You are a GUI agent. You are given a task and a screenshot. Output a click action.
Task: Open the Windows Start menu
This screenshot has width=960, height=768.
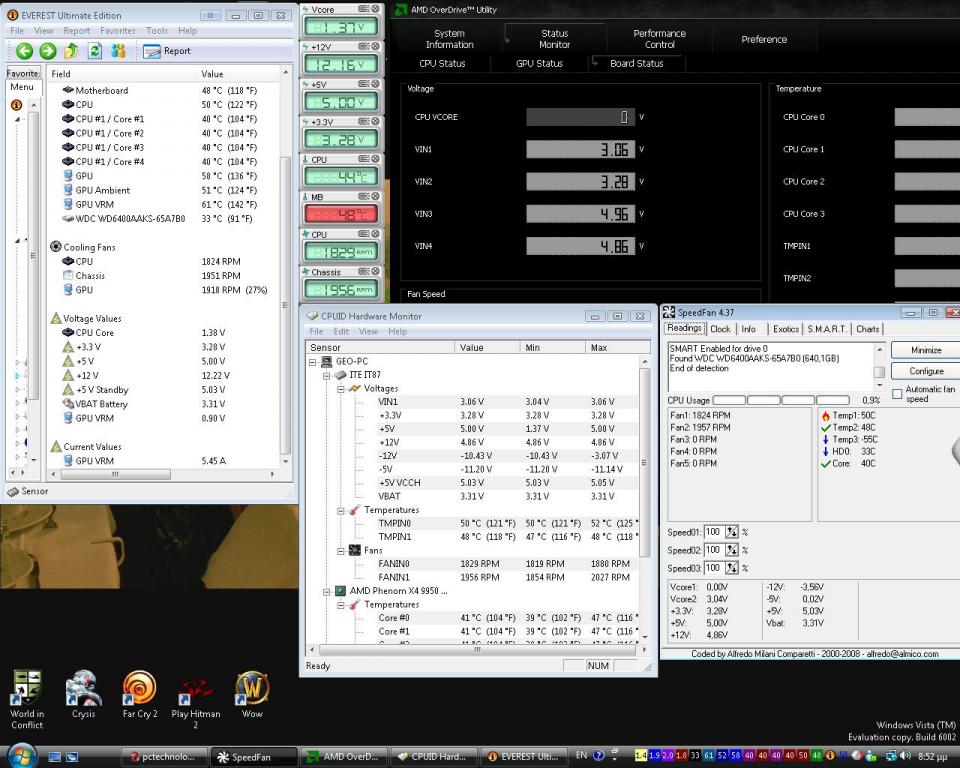(21, 756)
